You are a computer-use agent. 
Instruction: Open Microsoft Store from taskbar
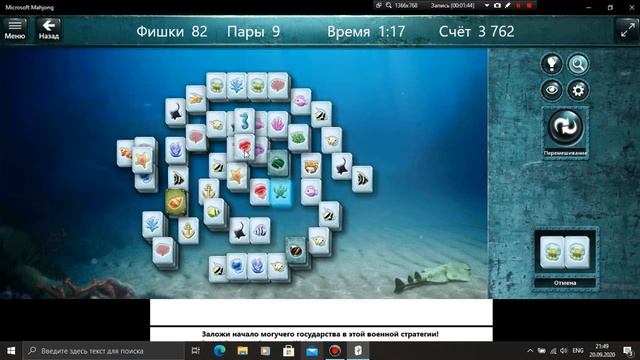tap(289, 351)
